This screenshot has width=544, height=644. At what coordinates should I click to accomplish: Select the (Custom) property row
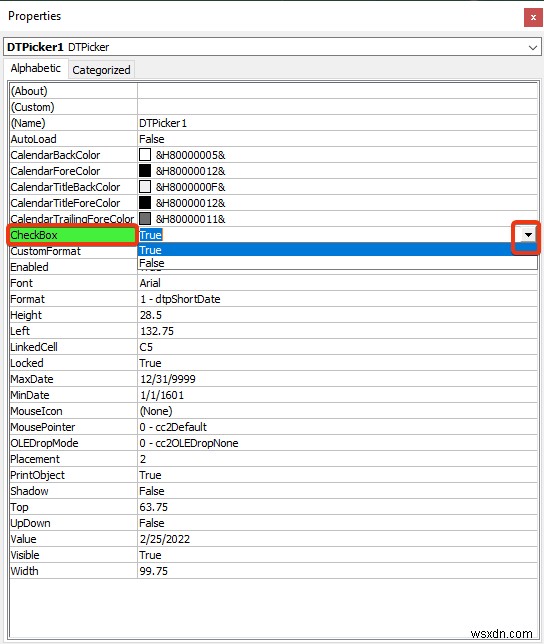point(273,107)
